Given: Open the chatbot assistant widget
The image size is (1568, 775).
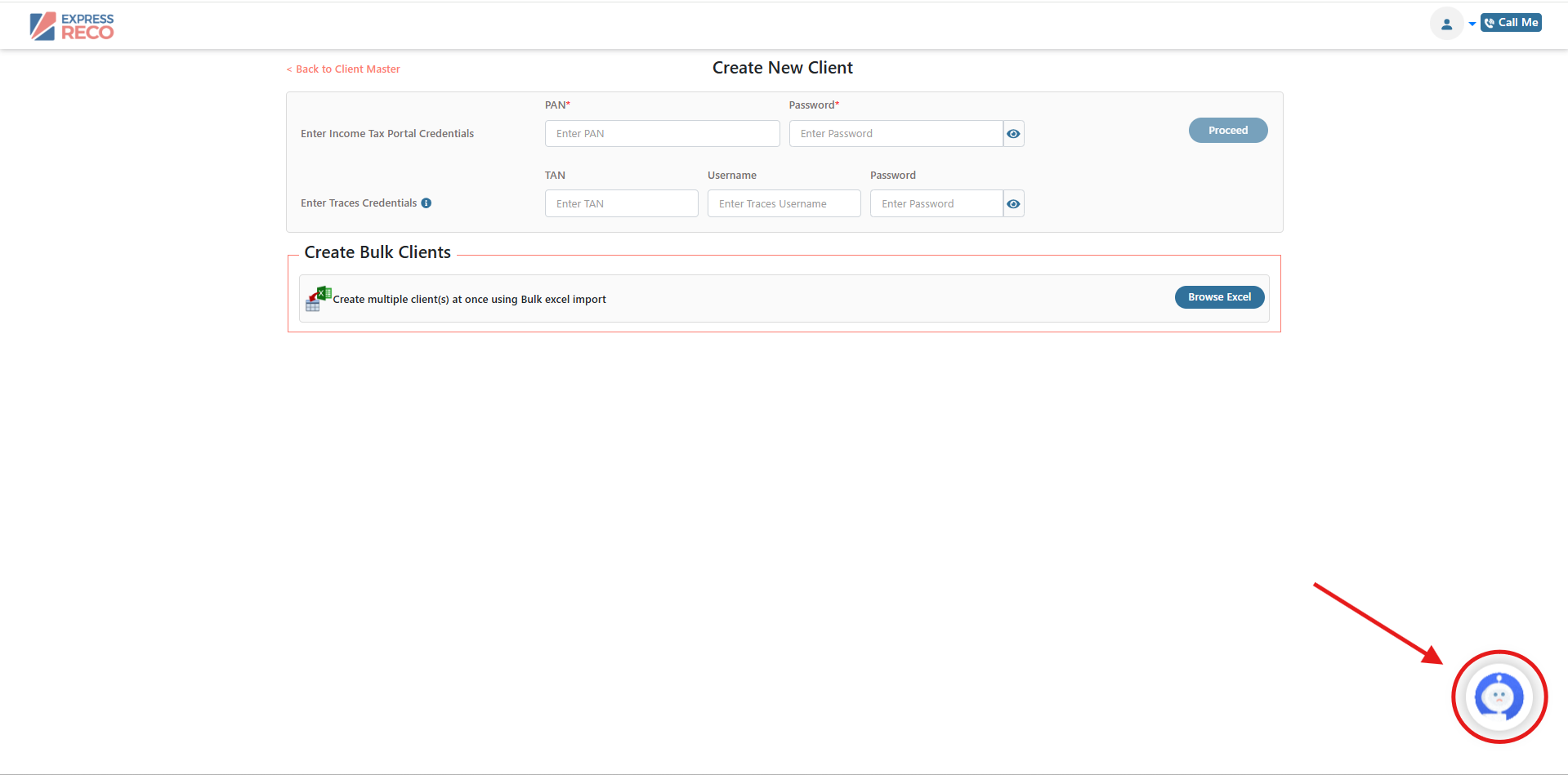Looking at the screenshot, I should pos(1499,697).
